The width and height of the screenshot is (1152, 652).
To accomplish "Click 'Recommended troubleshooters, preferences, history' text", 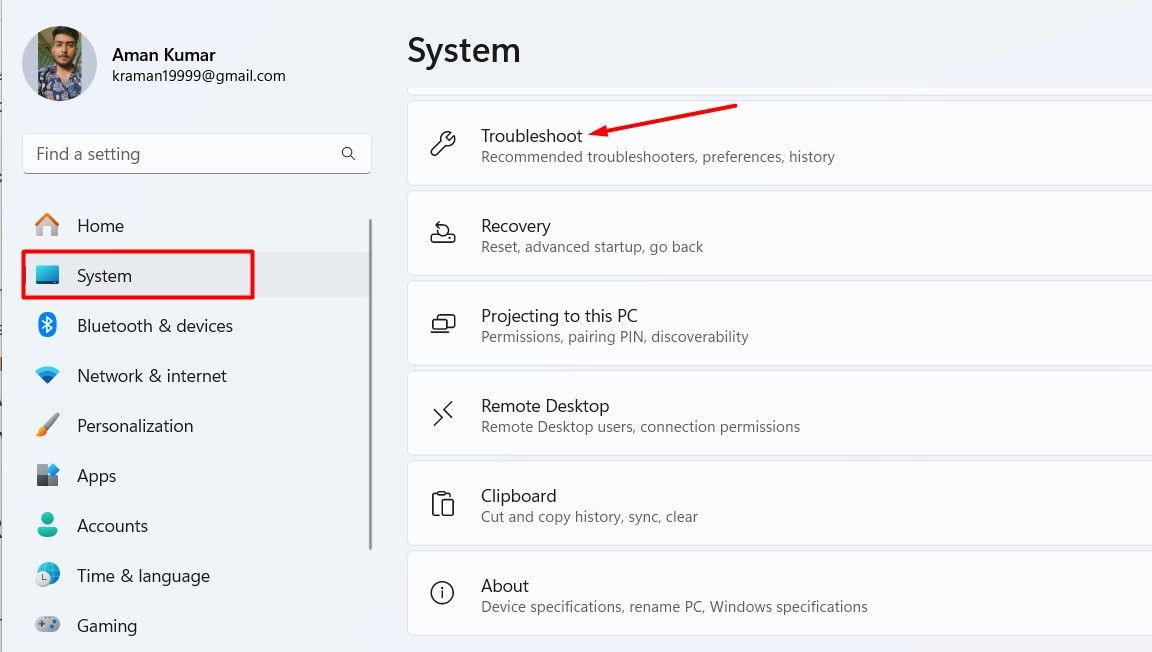I will click(x=658, y=157).
